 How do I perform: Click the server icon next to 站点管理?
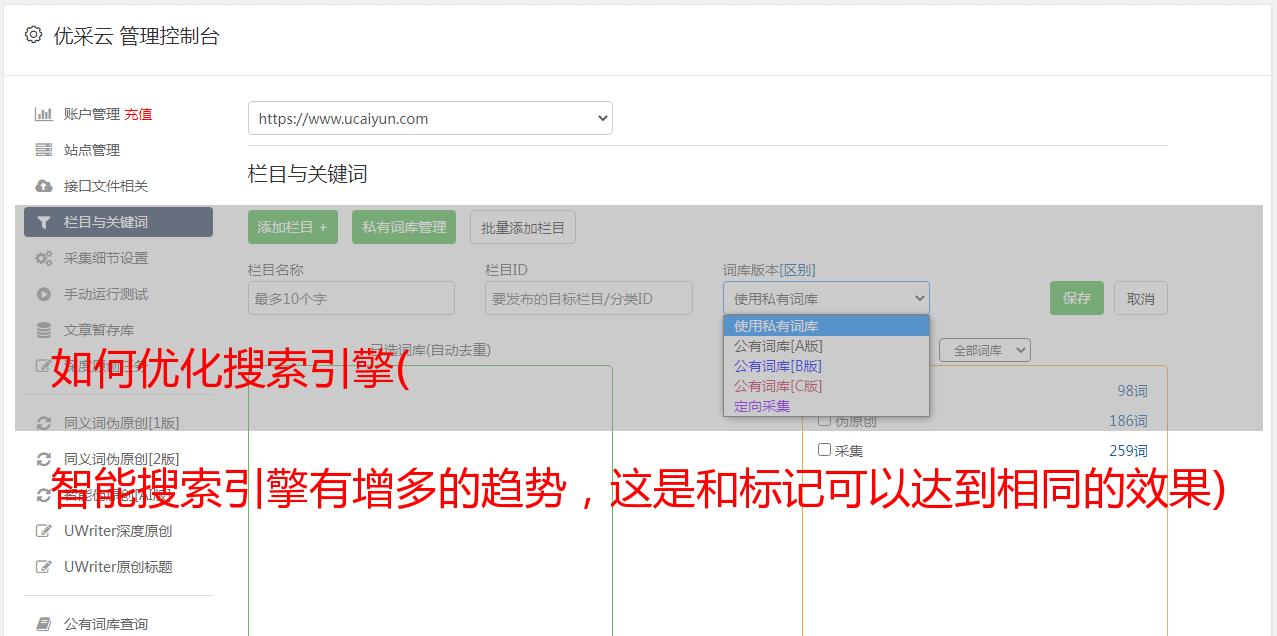pyautogui.click(x=43, y=150)
